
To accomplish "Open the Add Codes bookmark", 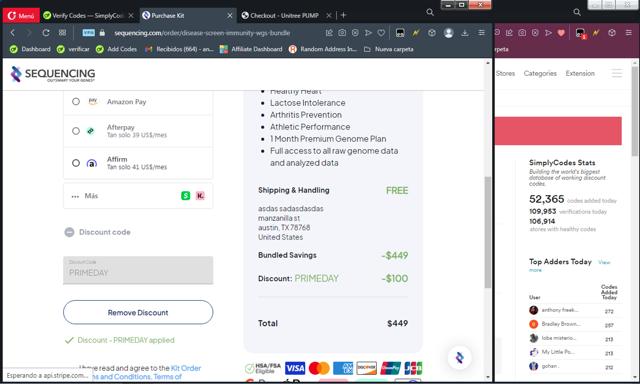I will (116, 49).
